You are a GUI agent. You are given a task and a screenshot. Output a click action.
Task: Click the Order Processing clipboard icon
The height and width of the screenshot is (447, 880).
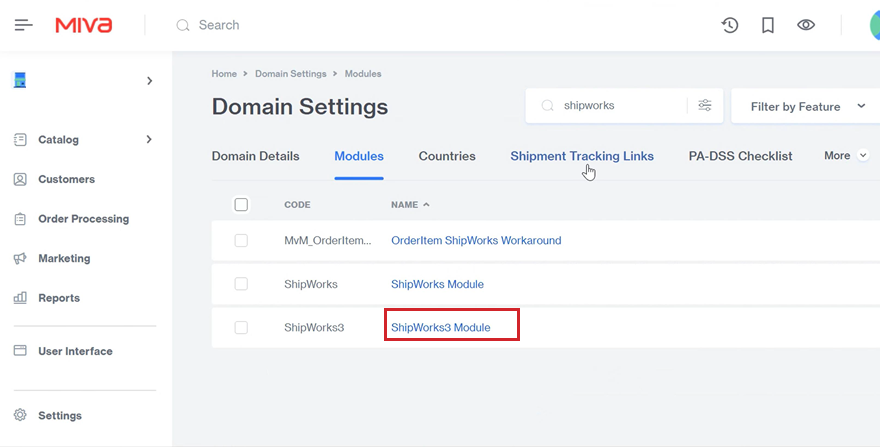click(20, 218)
